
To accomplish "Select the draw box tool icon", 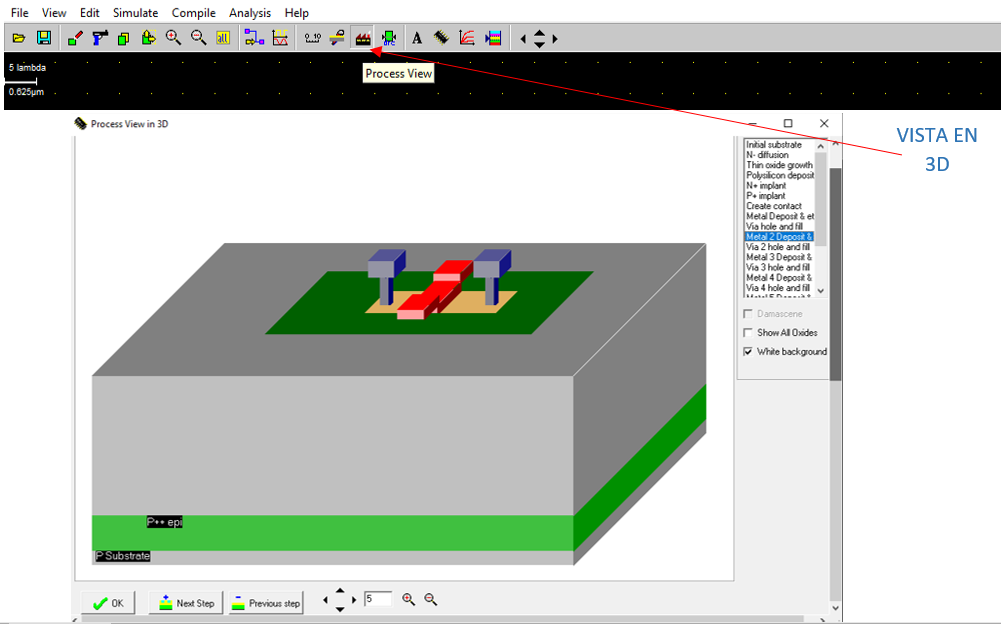I will pyautogui.click(x=75, y=38).
